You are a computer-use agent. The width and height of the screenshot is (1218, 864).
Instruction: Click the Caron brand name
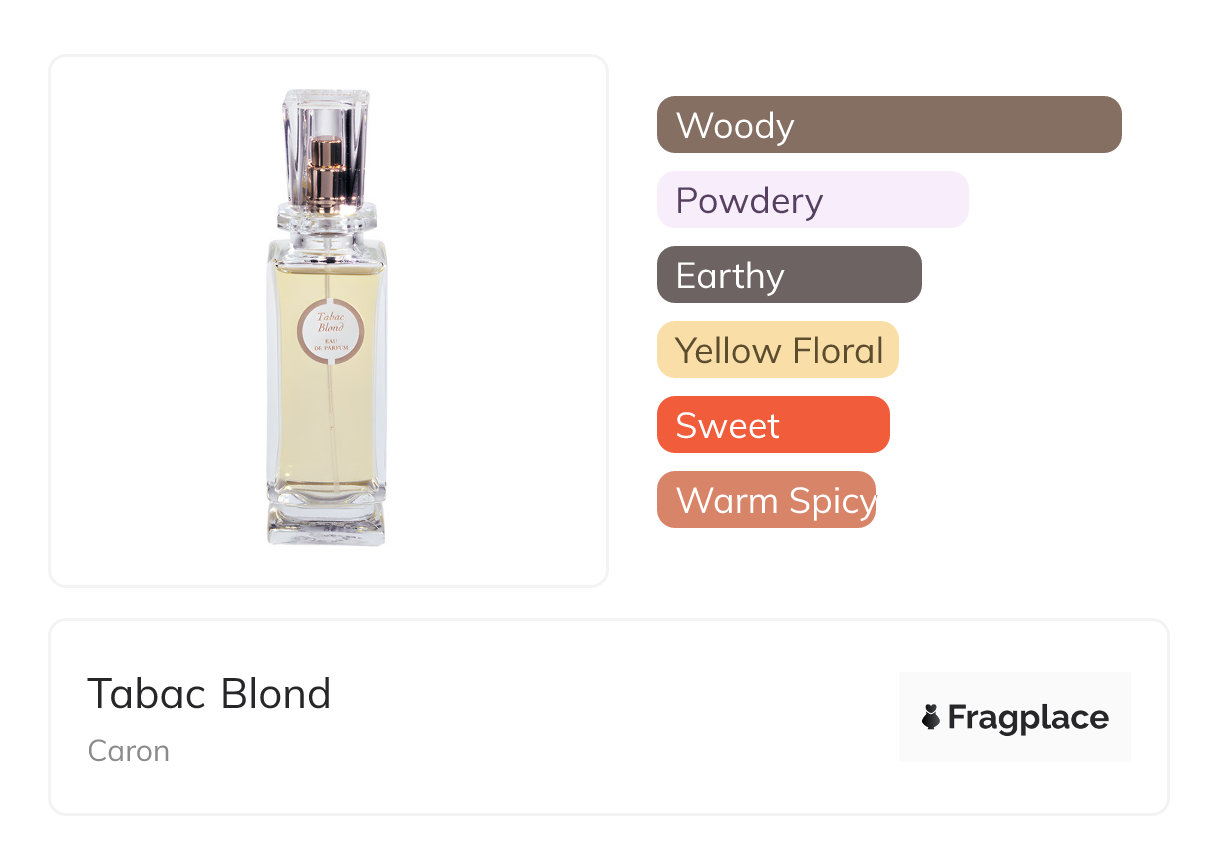point(129,751)
